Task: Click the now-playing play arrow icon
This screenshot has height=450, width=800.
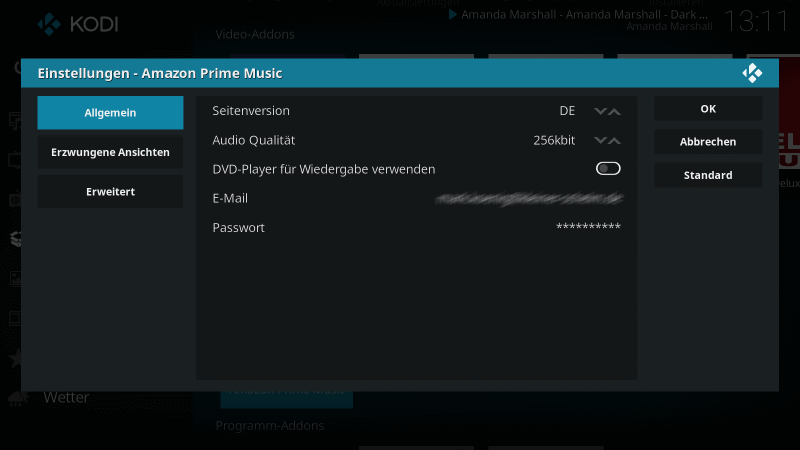Action: click(452, 14)
